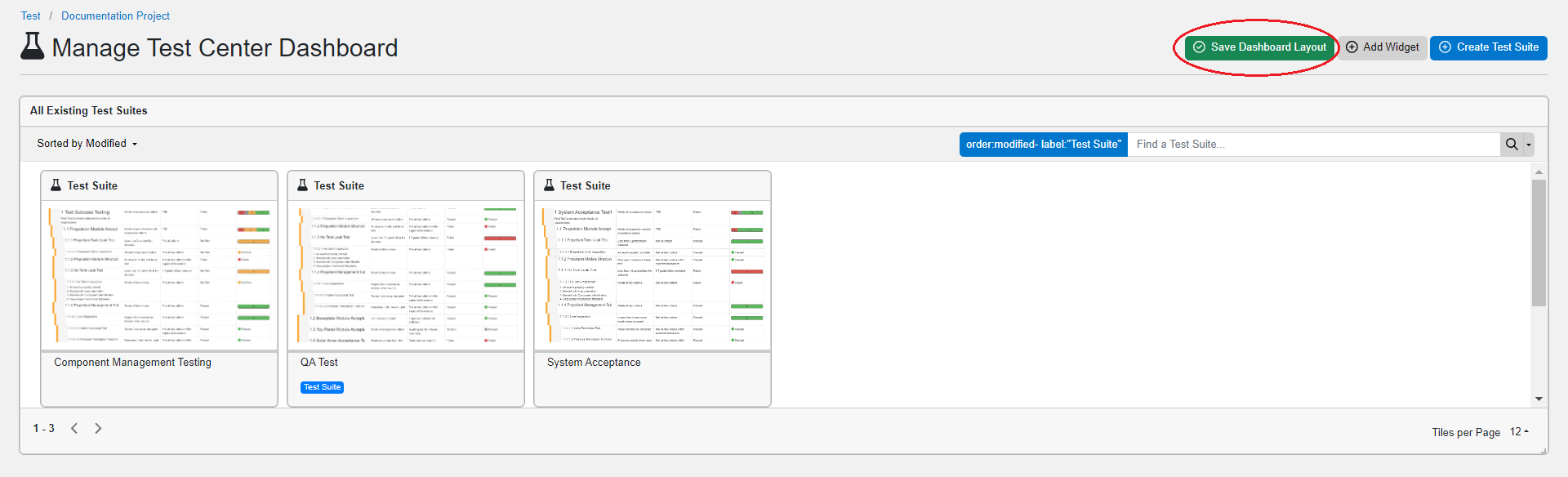Click the scrollbar up arrow

(x=1539, y=172)
